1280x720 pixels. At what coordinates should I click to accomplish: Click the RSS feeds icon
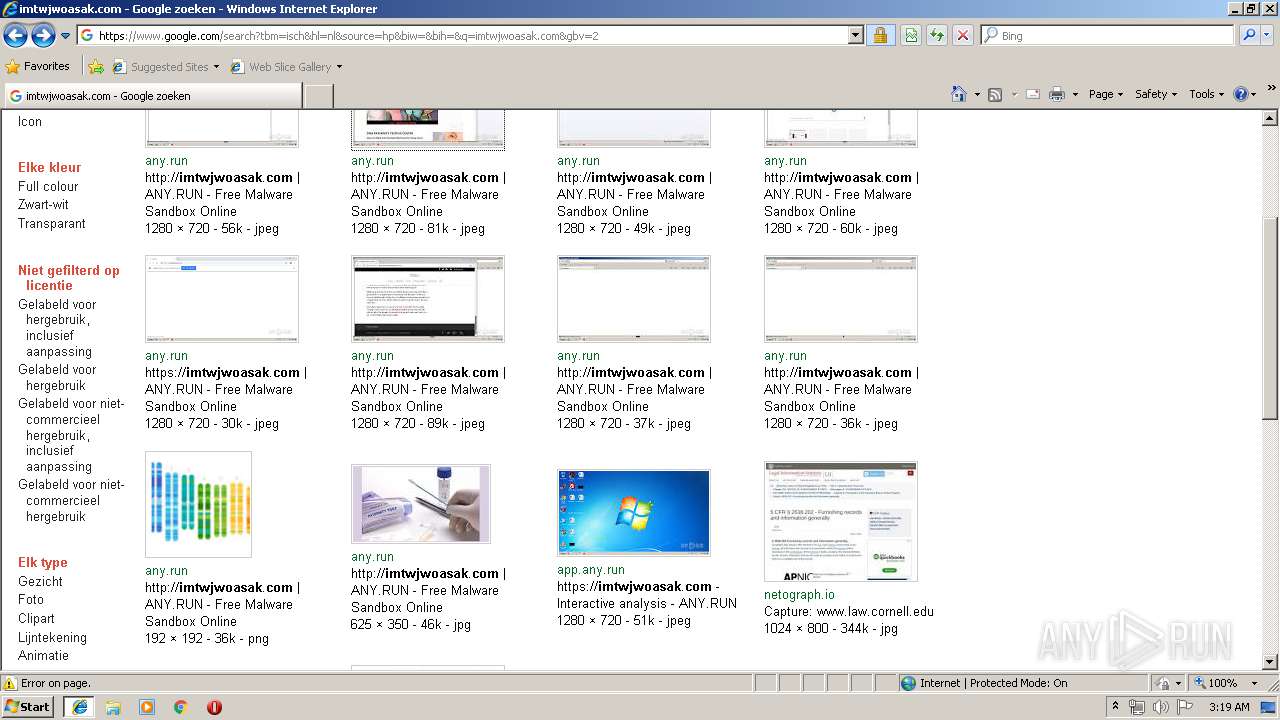click(x=995, y=94)
